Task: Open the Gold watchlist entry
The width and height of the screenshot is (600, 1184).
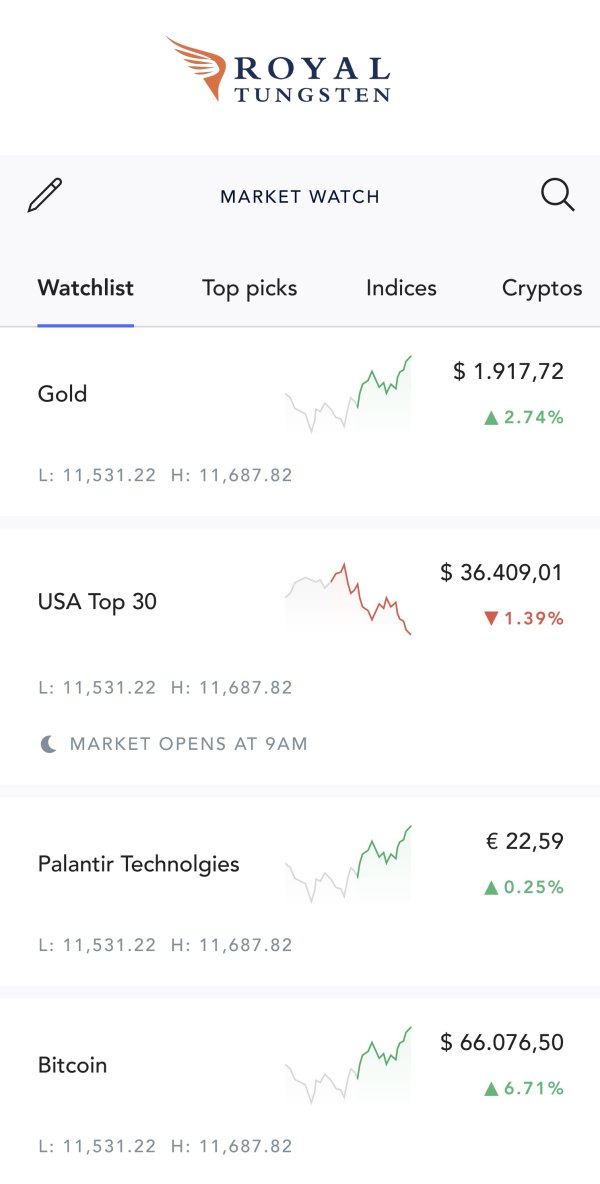Action: (63, 394)
